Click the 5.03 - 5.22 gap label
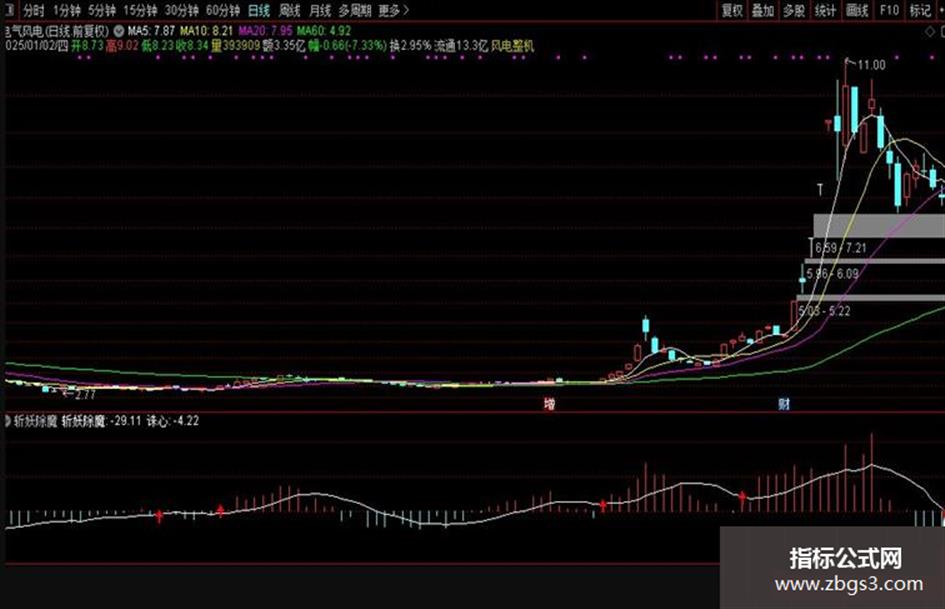Image resolution: width=945 pixels, height=609 pixels. (824, 311)
